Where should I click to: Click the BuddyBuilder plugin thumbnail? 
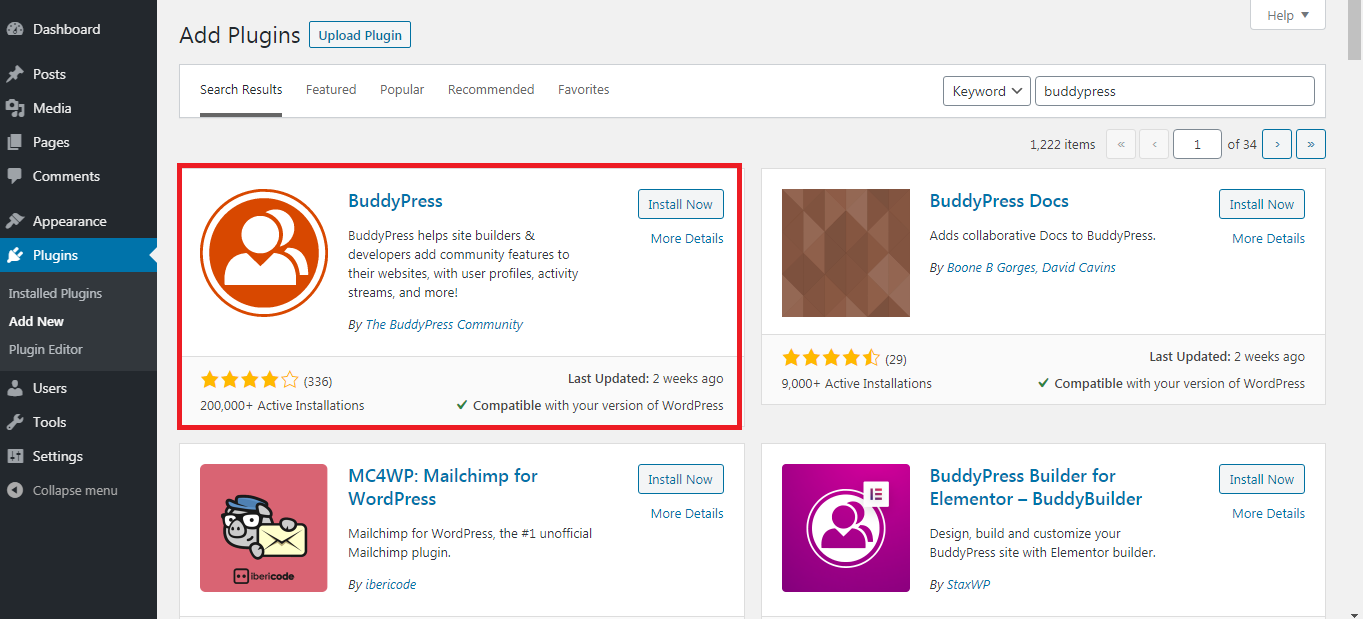[x=846, y=528]
